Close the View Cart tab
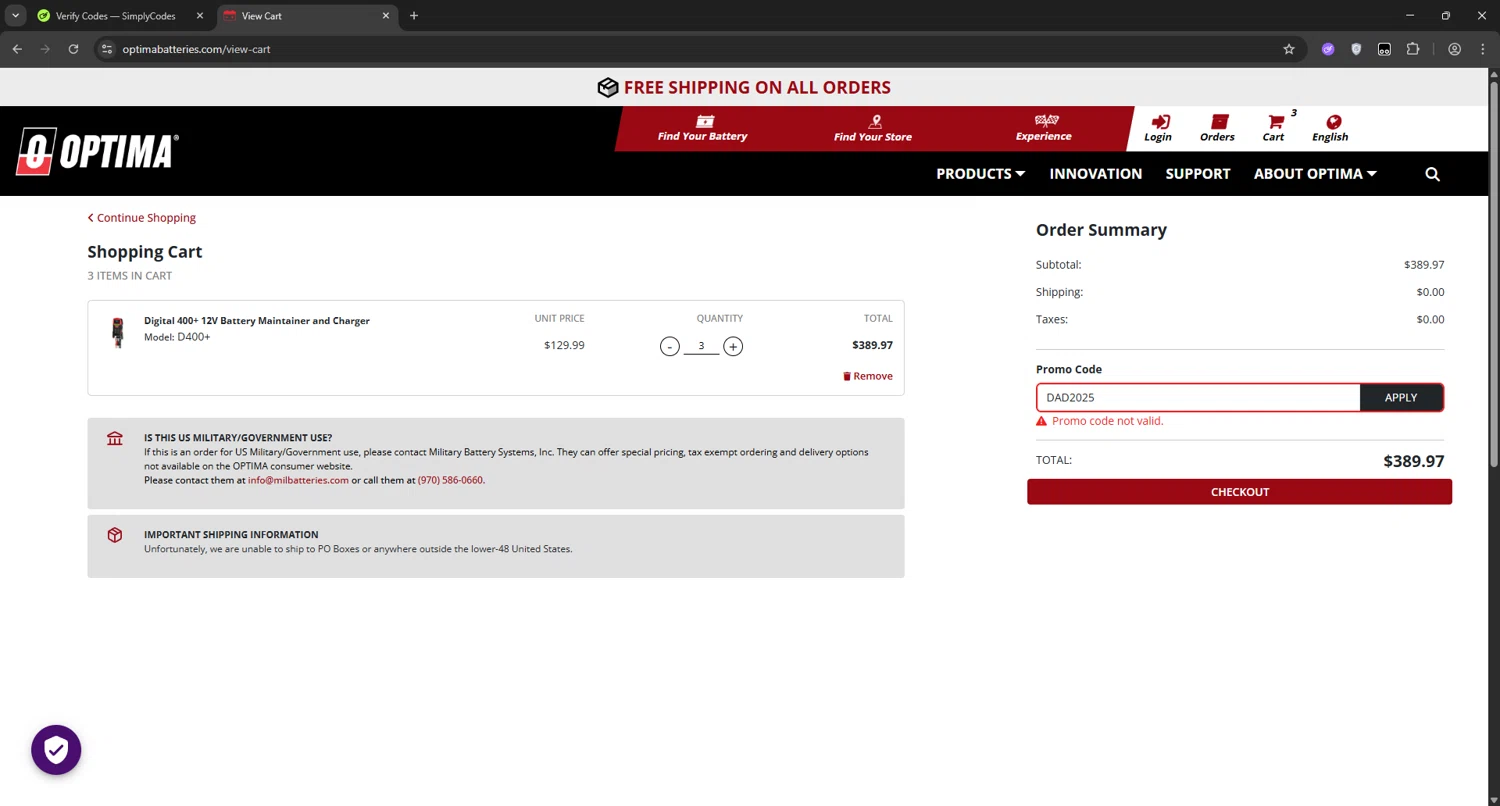Viewport: 1500px width, 806px height. [x=386, y=16]
